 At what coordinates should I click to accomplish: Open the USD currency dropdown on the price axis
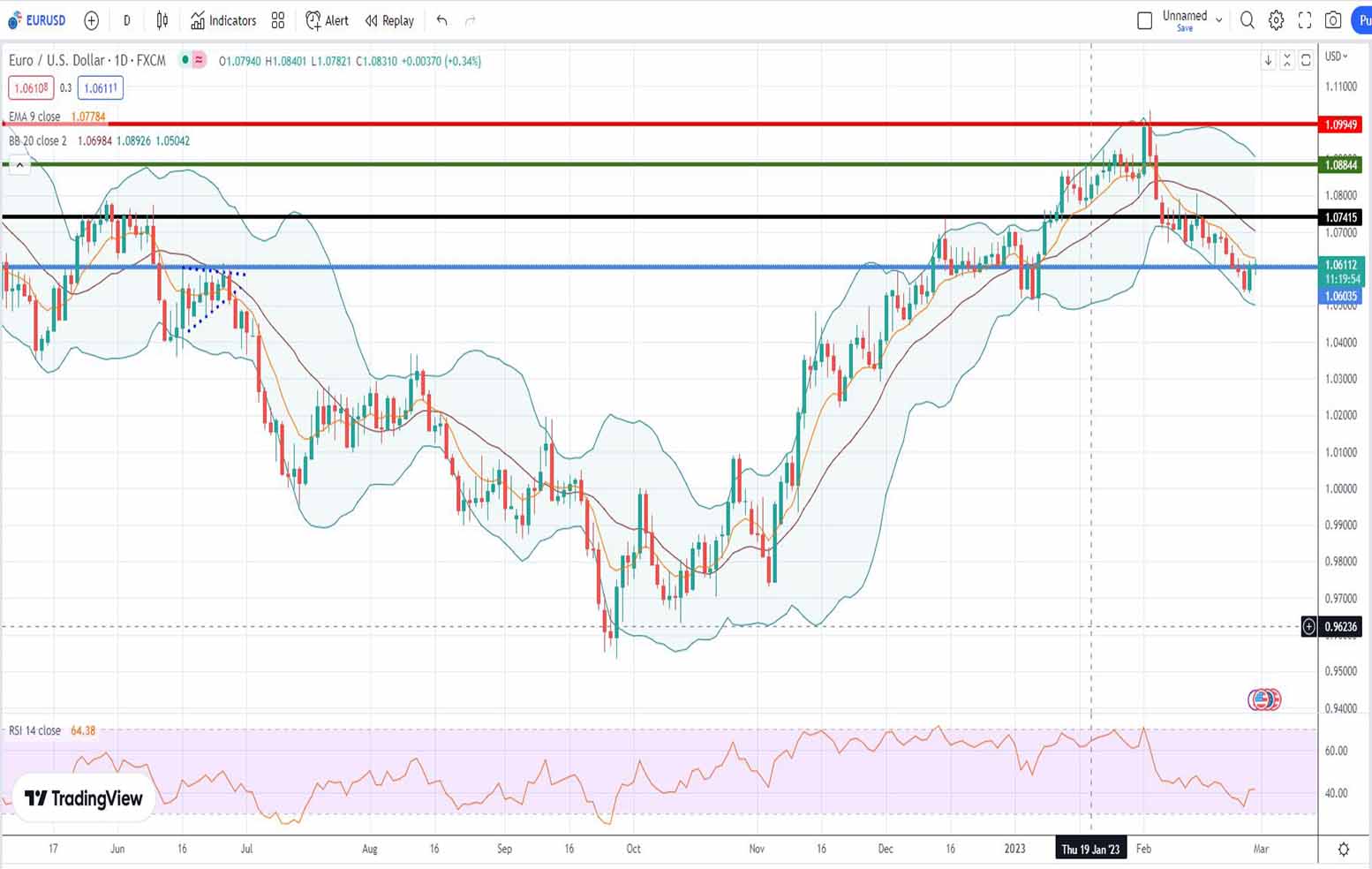[x=1336, y=57]
